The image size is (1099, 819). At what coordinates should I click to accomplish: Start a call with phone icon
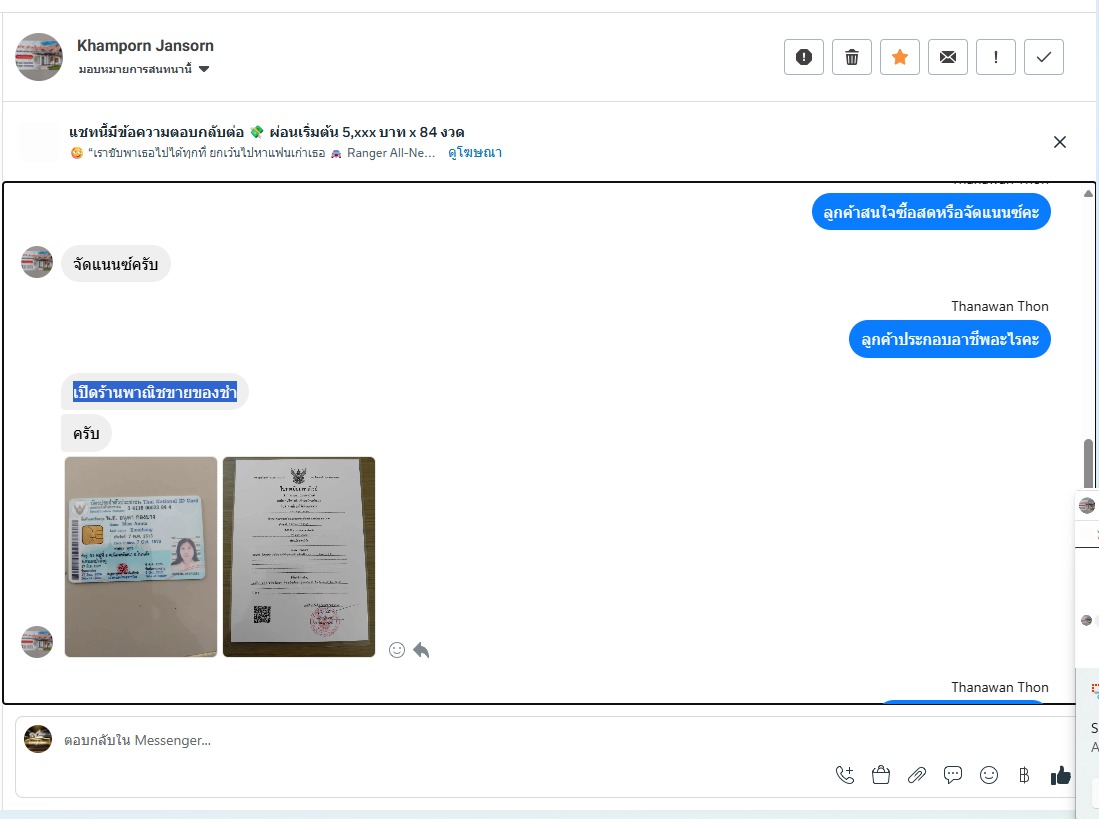(x=845, y=775)
